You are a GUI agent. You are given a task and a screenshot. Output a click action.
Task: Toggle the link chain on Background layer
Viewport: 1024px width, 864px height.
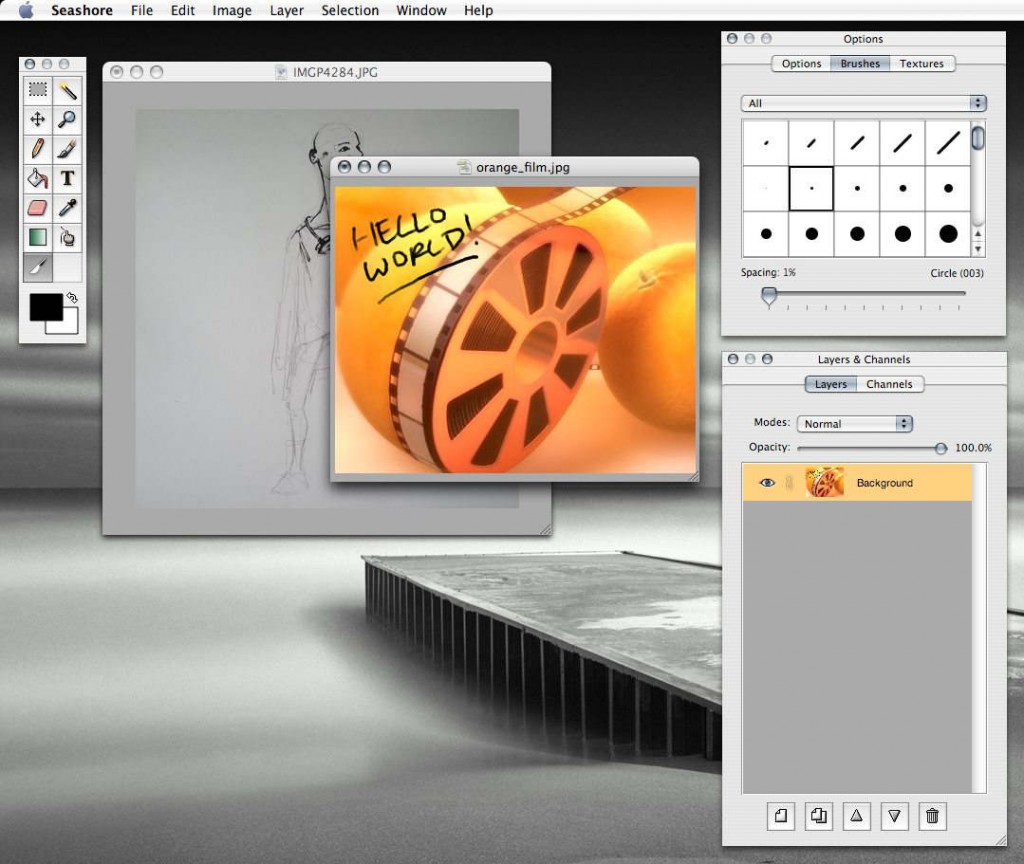[x=789, y=483]
